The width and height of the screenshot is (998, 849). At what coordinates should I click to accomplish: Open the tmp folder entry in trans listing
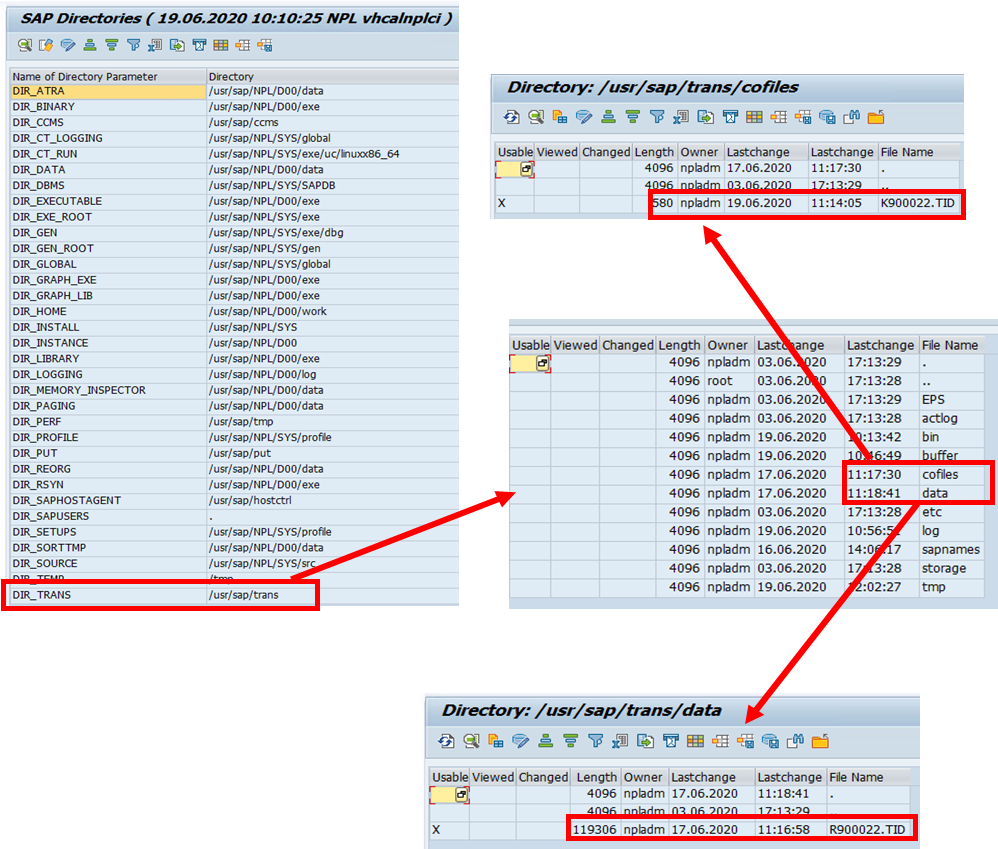click(x=934, y=587)
